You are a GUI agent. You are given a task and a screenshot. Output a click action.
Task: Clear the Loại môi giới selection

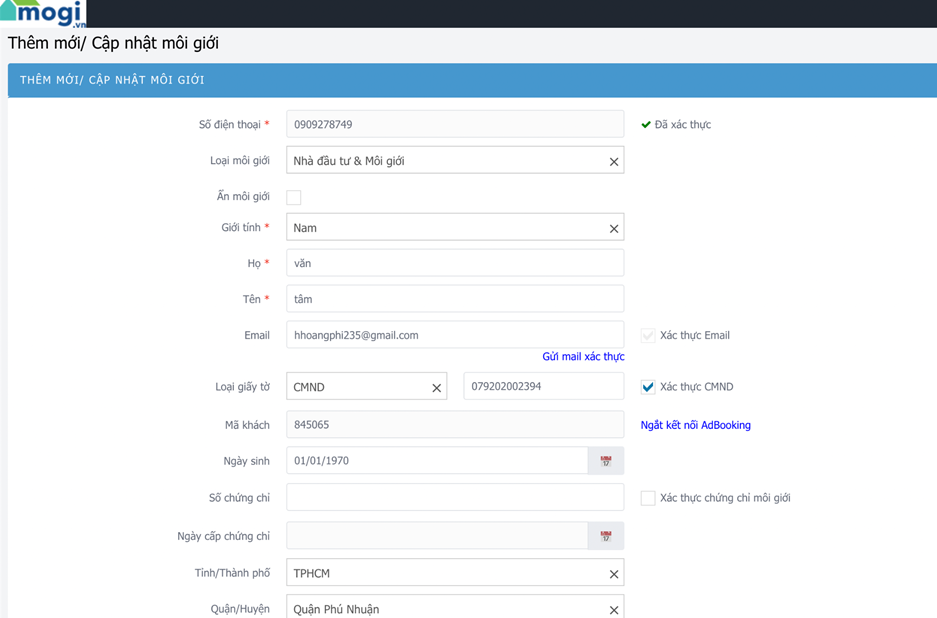pos(614,162)
